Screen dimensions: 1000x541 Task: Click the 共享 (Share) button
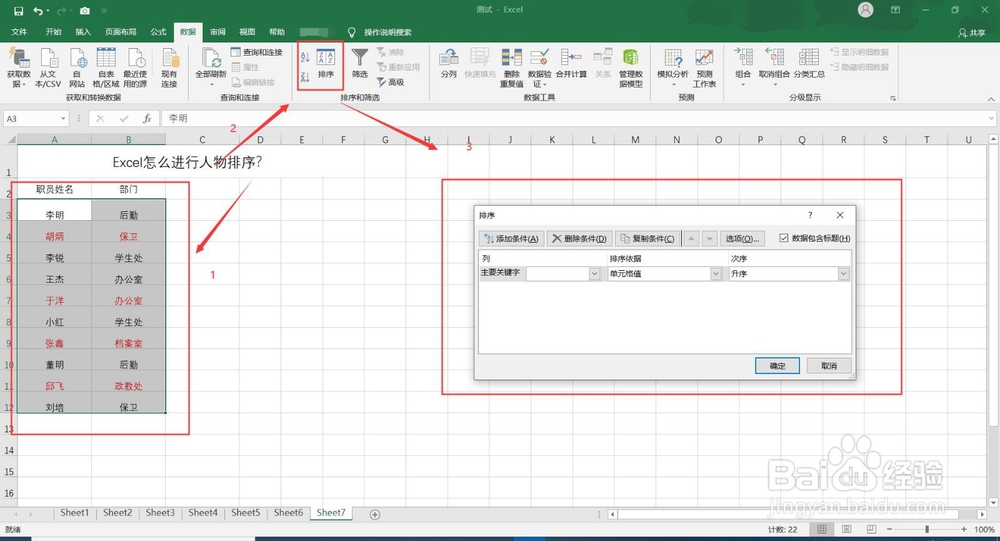(x=972, y=33)
